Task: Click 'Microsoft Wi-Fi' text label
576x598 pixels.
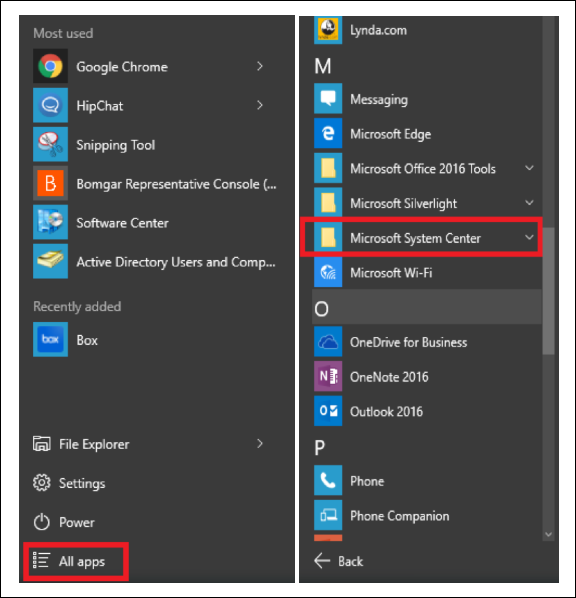Action: (391, 273)
